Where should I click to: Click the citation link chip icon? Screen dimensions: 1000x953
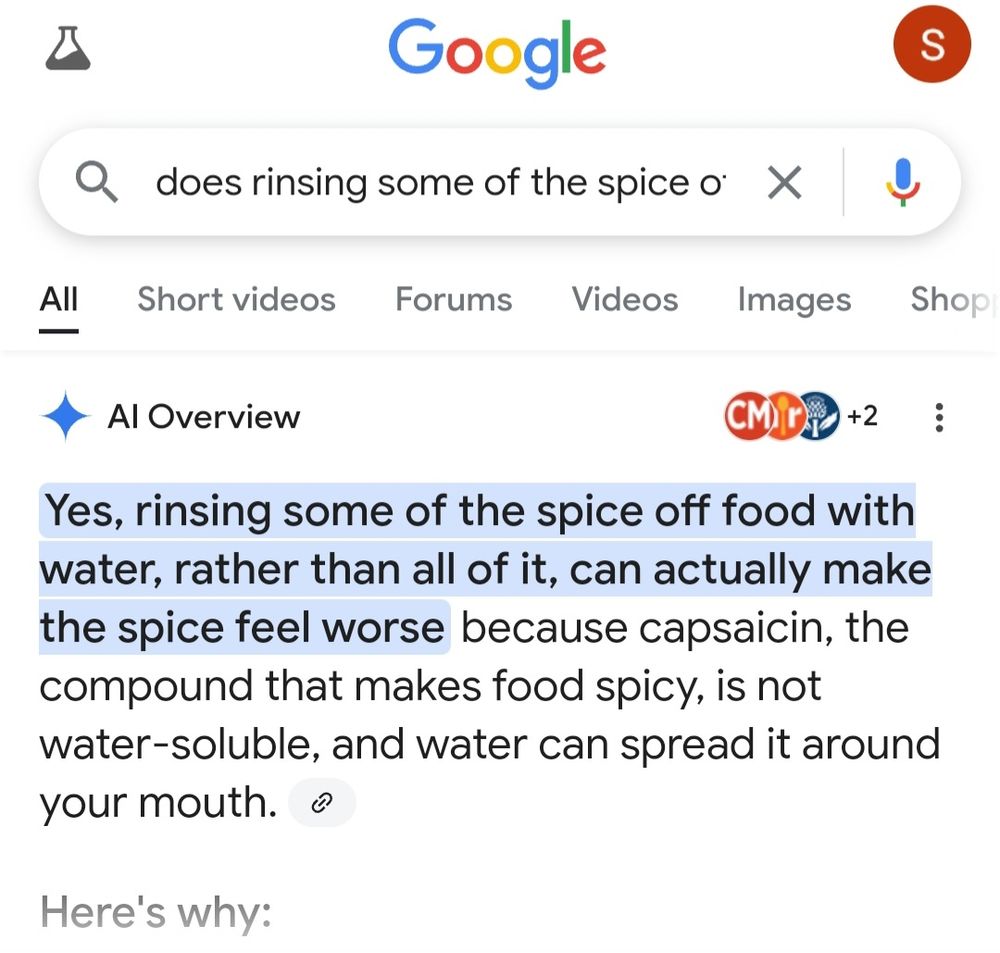[x=322, y=802]
